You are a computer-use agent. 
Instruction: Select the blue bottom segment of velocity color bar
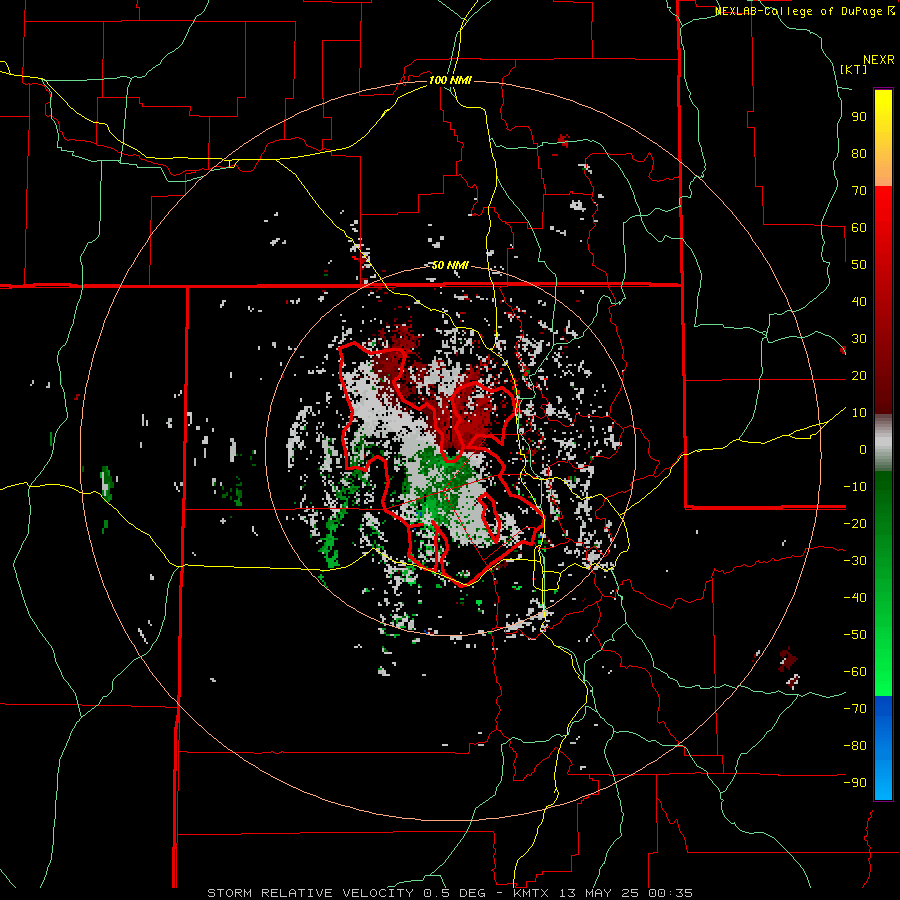point(883,748)
